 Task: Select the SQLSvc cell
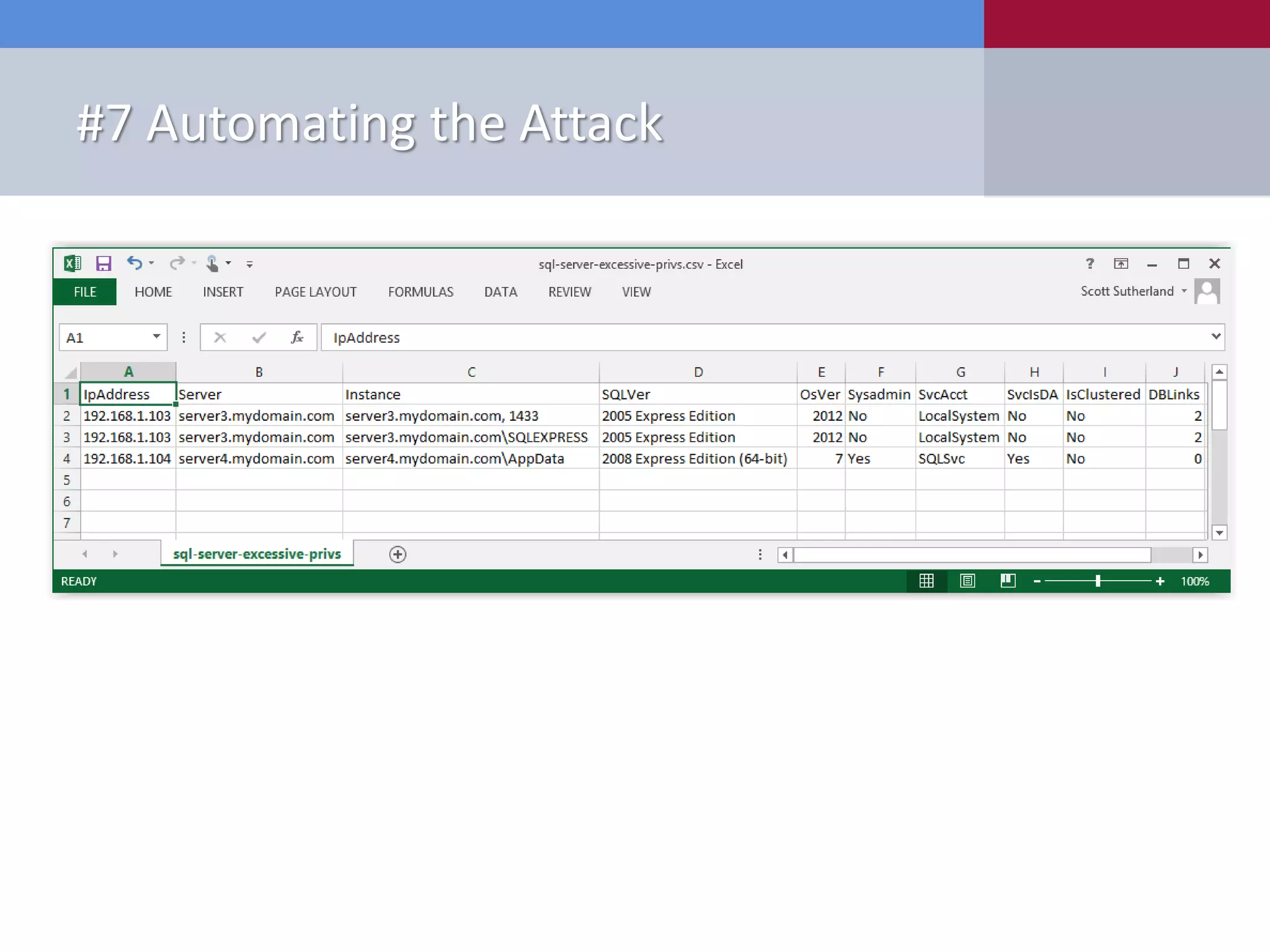[960, 459]
